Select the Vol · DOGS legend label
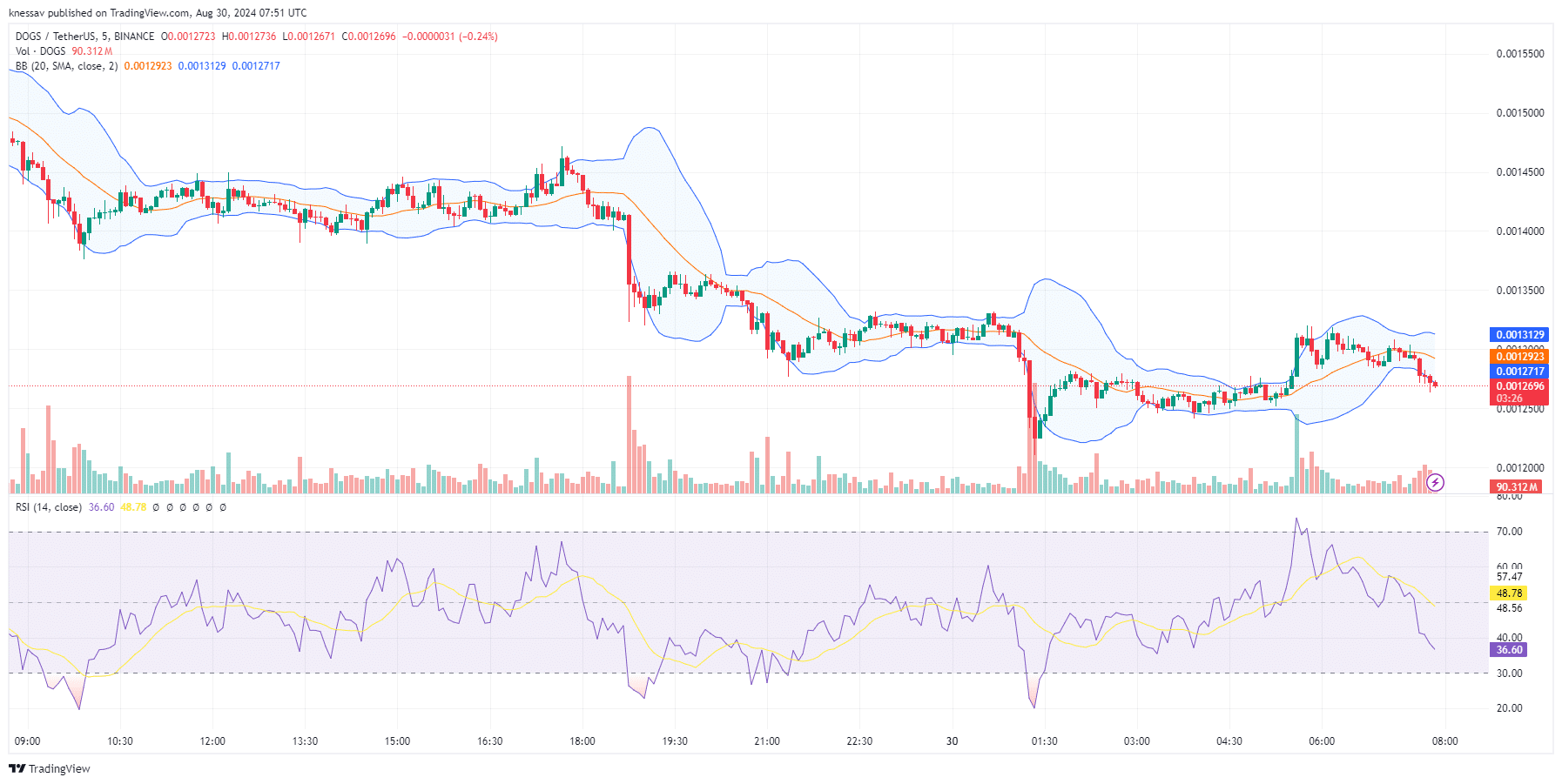1562x784 pixels. coord(40,51)
